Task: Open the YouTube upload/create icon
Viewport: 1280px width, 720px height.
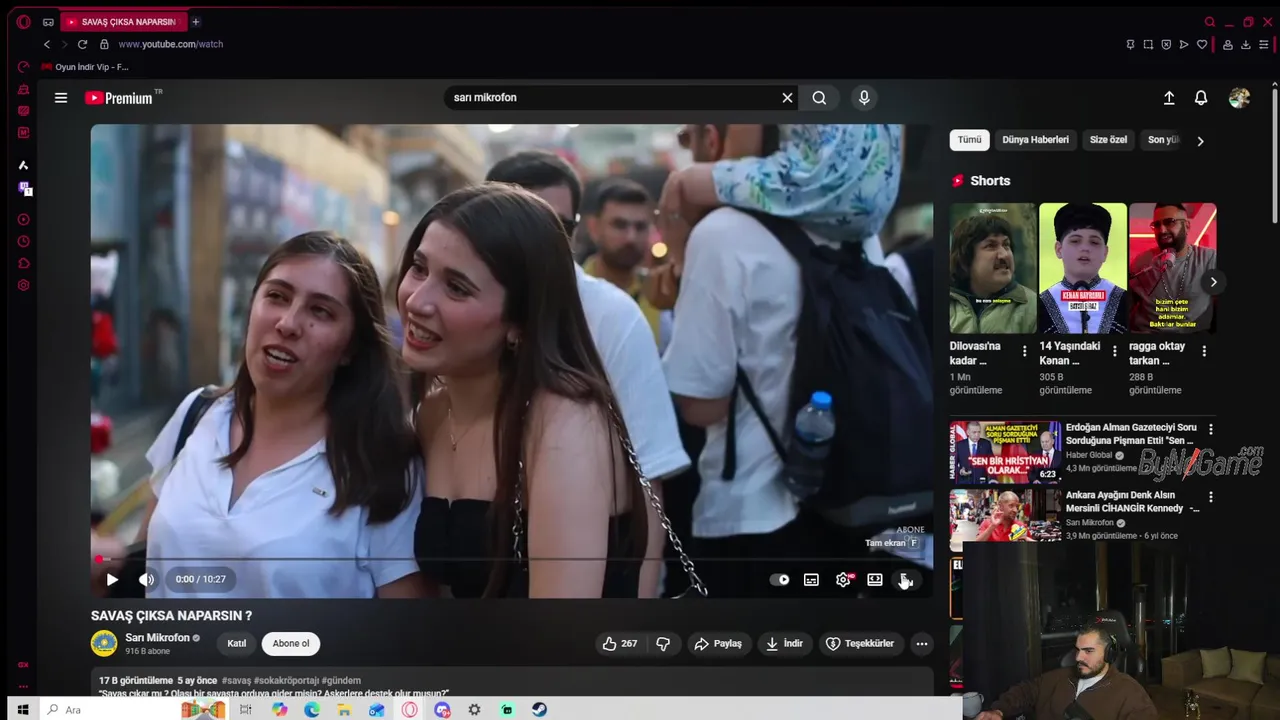Action: coord(1169,98)
